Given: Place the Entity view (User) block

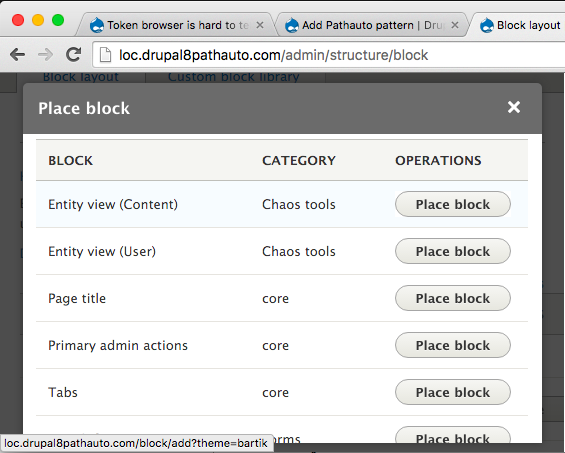Looking at the screenshot, I should 453,251.
